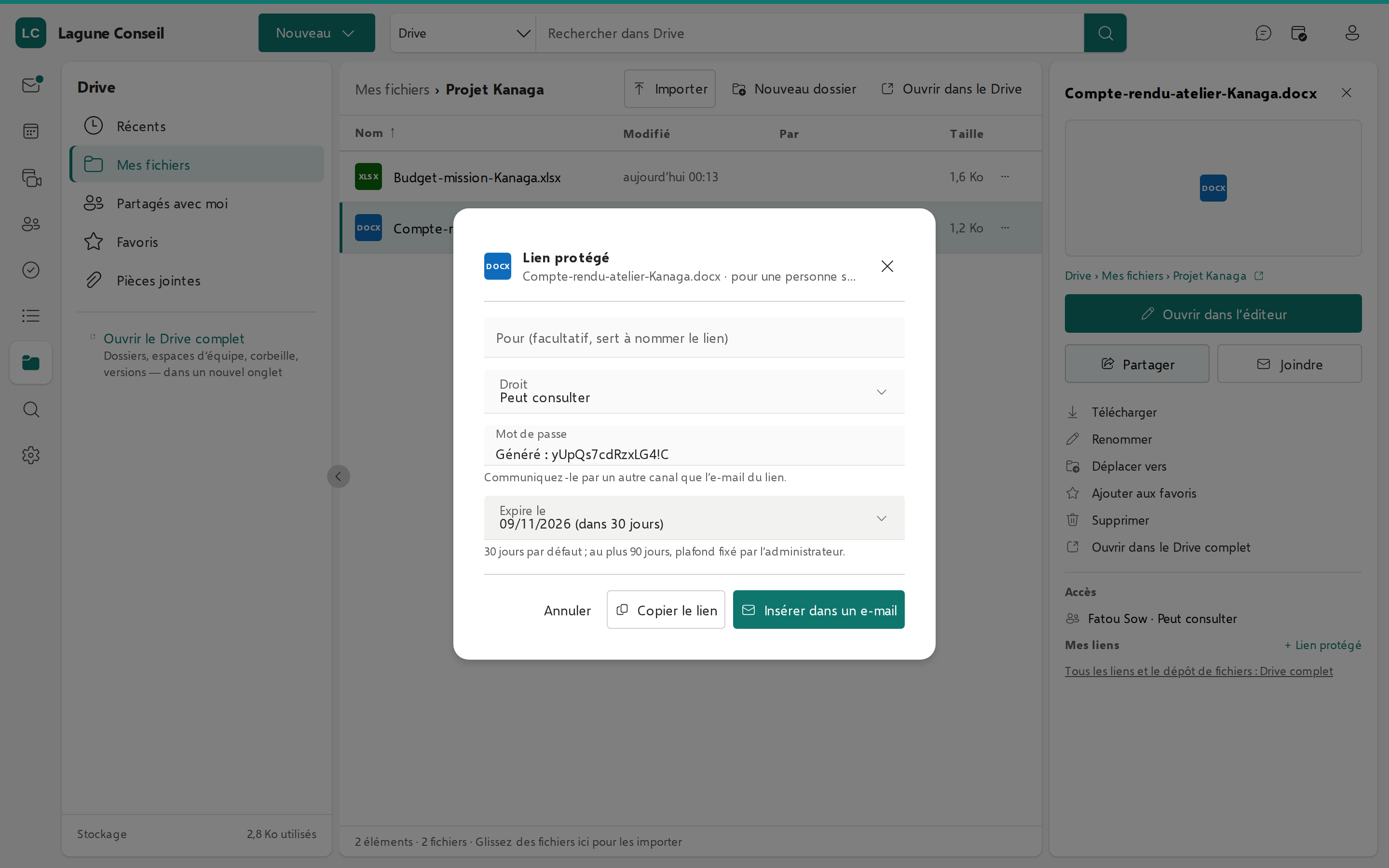This screenshot has width=1389, height=868.
Task: Open the Calendar icon in left rail
Action: (x=31, y=132)
